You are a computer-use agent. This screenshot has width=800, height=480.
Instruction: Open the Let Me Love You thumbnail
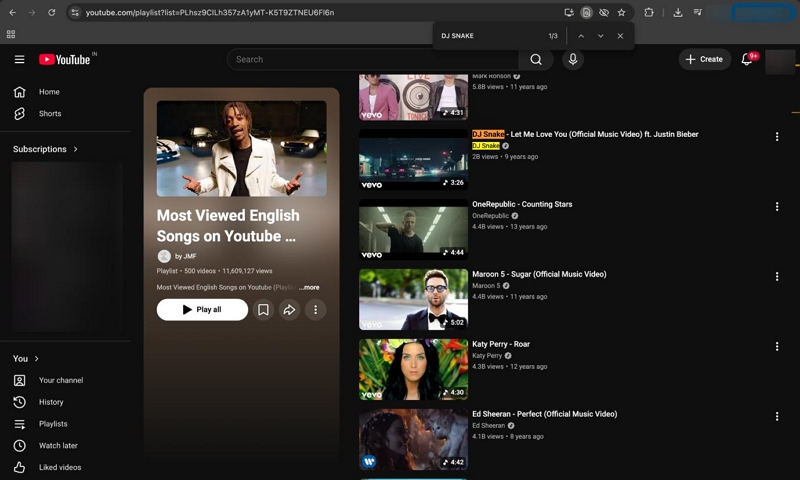(x=413, y=160)
